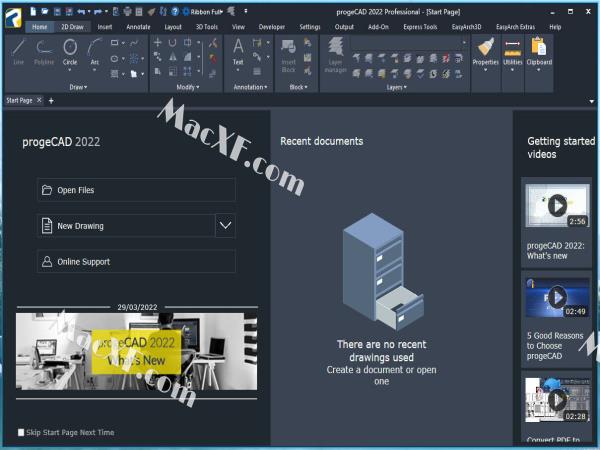Image resolution: width=600 pixels, height=450 pixels.
Task: Open the progeCAD 2022 What's New banner
Action: pos(136,351)
